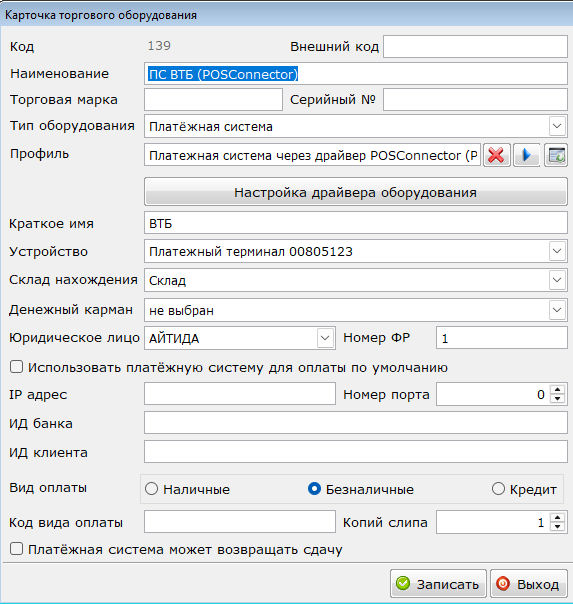573x604 pixels.
Task: Focus the IP адрес input field
Action: pos(240,394)
